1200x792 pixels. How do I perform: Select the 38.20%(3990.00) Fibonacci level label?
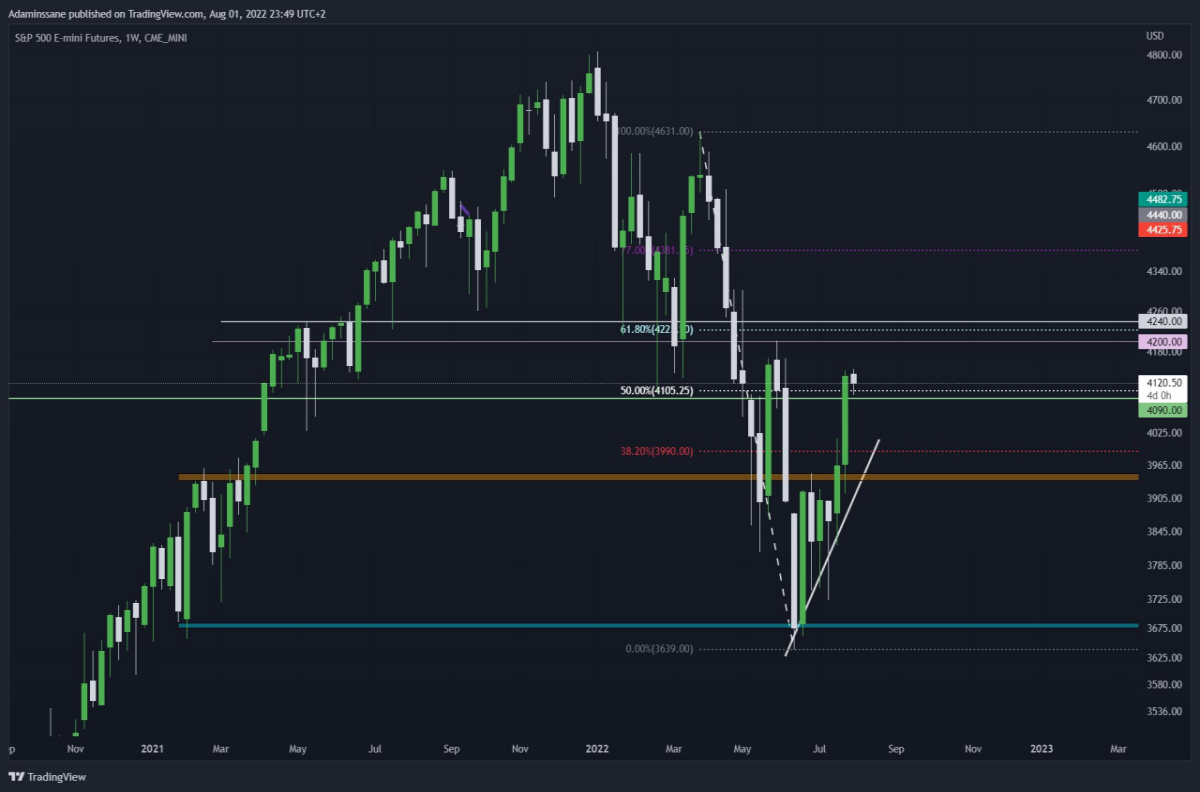[657, 451]
